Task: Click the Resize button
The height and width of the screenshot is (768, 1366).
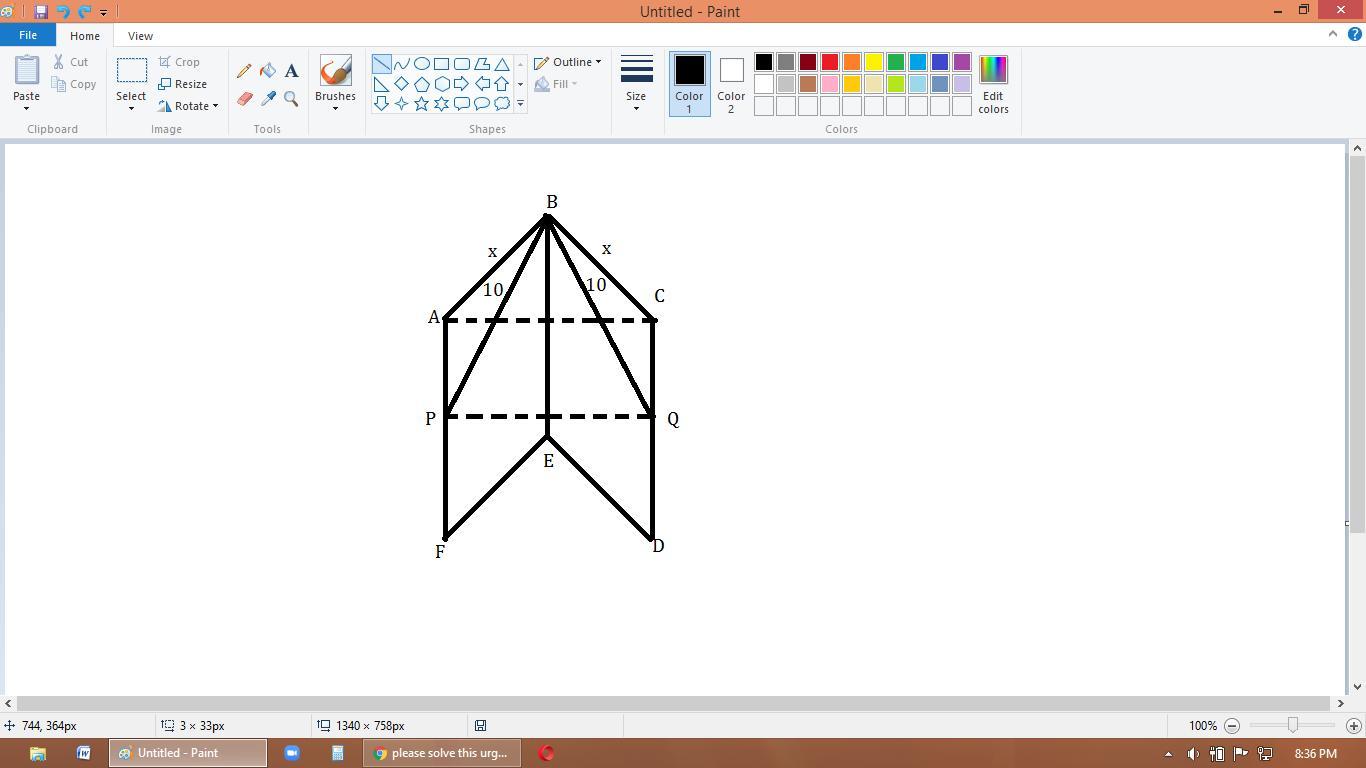Action: tap(183, 84)
